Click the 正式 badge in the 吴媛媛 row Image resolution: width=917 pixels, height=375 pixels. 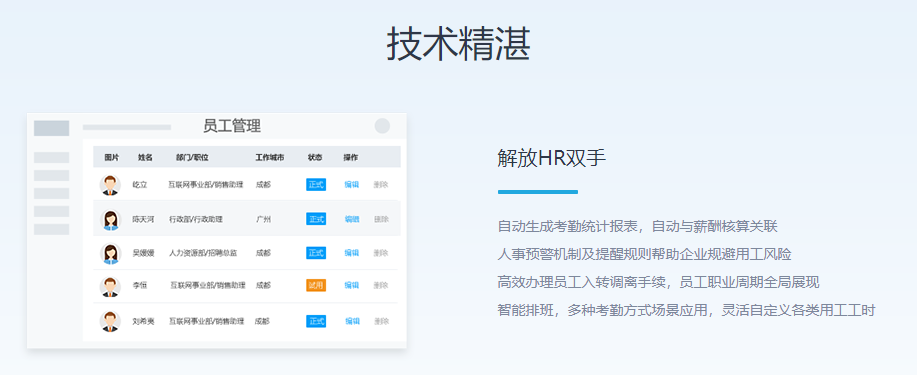click(x=316, y=253)
